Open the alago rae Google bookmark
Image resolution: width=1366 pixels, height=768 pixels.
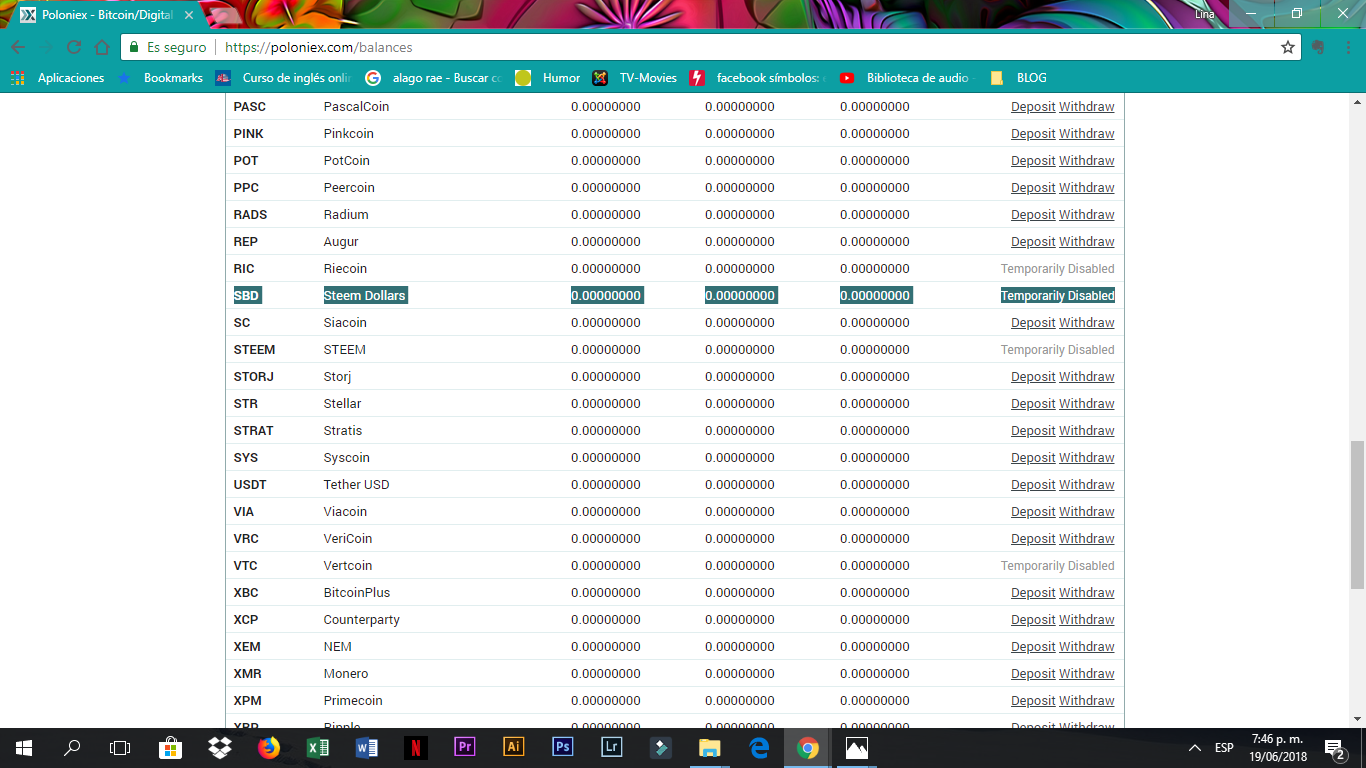pyautogui.click(x=434, y=78)
